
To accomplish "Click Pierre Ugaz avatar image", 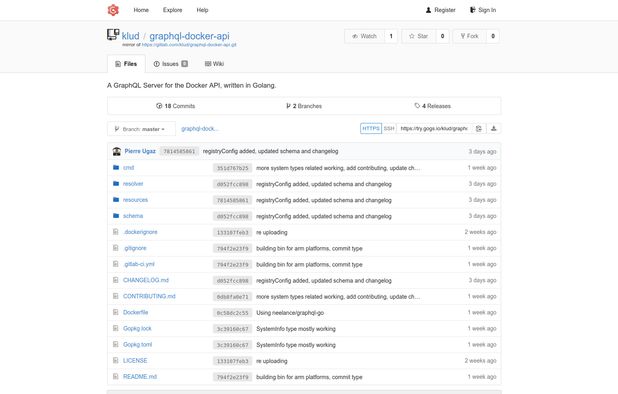I will point(117,151).
